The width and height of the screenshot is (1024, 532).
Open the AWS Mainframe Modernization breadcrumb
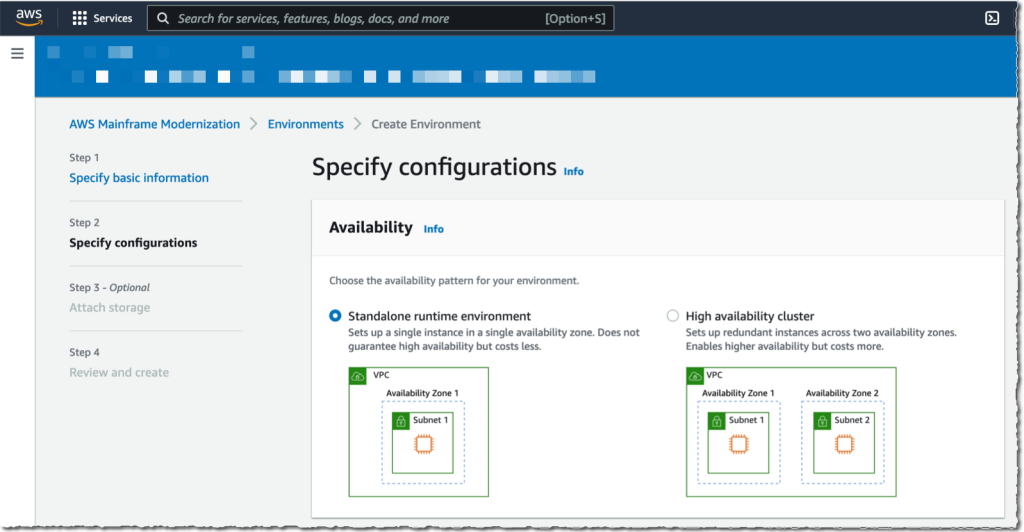[x=154, y=124]
